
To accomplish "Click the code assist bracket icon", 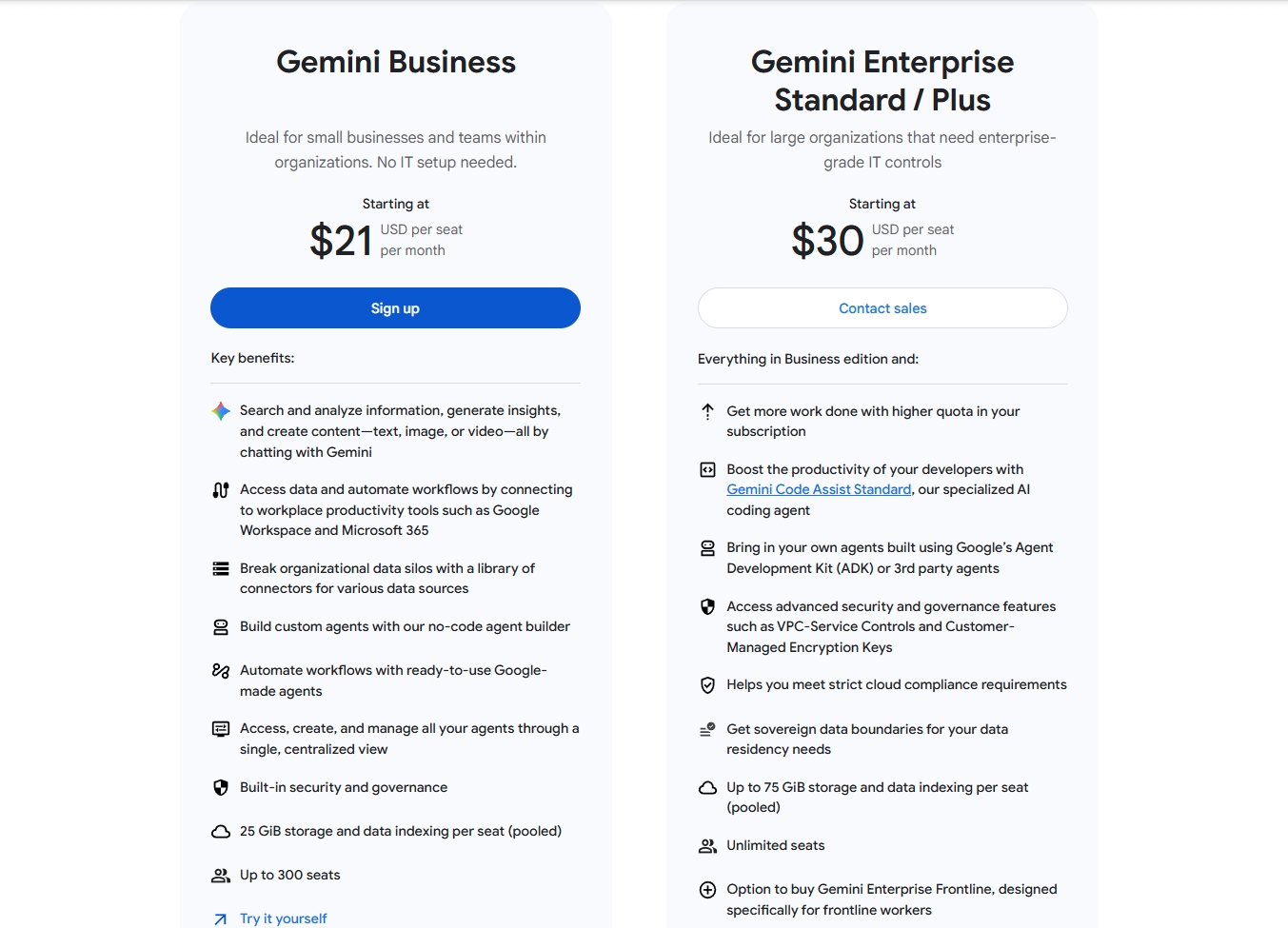I will [x=707, y=469].
